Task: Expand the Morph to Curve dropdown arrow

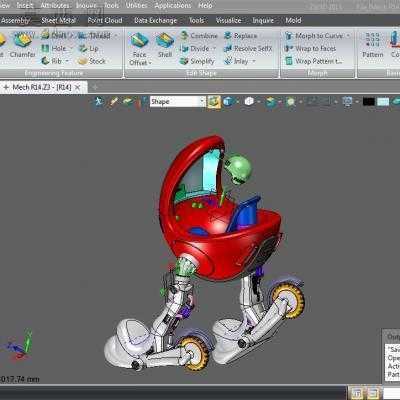Action: pyautogui.click(x=348, y=35)
